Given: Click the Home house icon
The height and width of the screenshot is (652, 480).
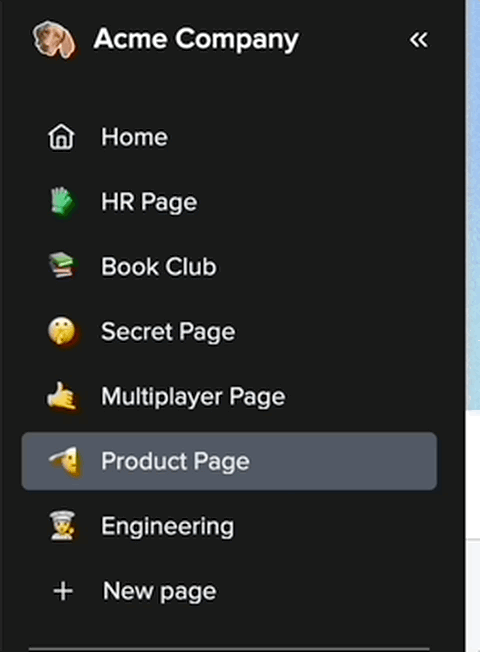Looking at the screenshot, I should point(61,137).
